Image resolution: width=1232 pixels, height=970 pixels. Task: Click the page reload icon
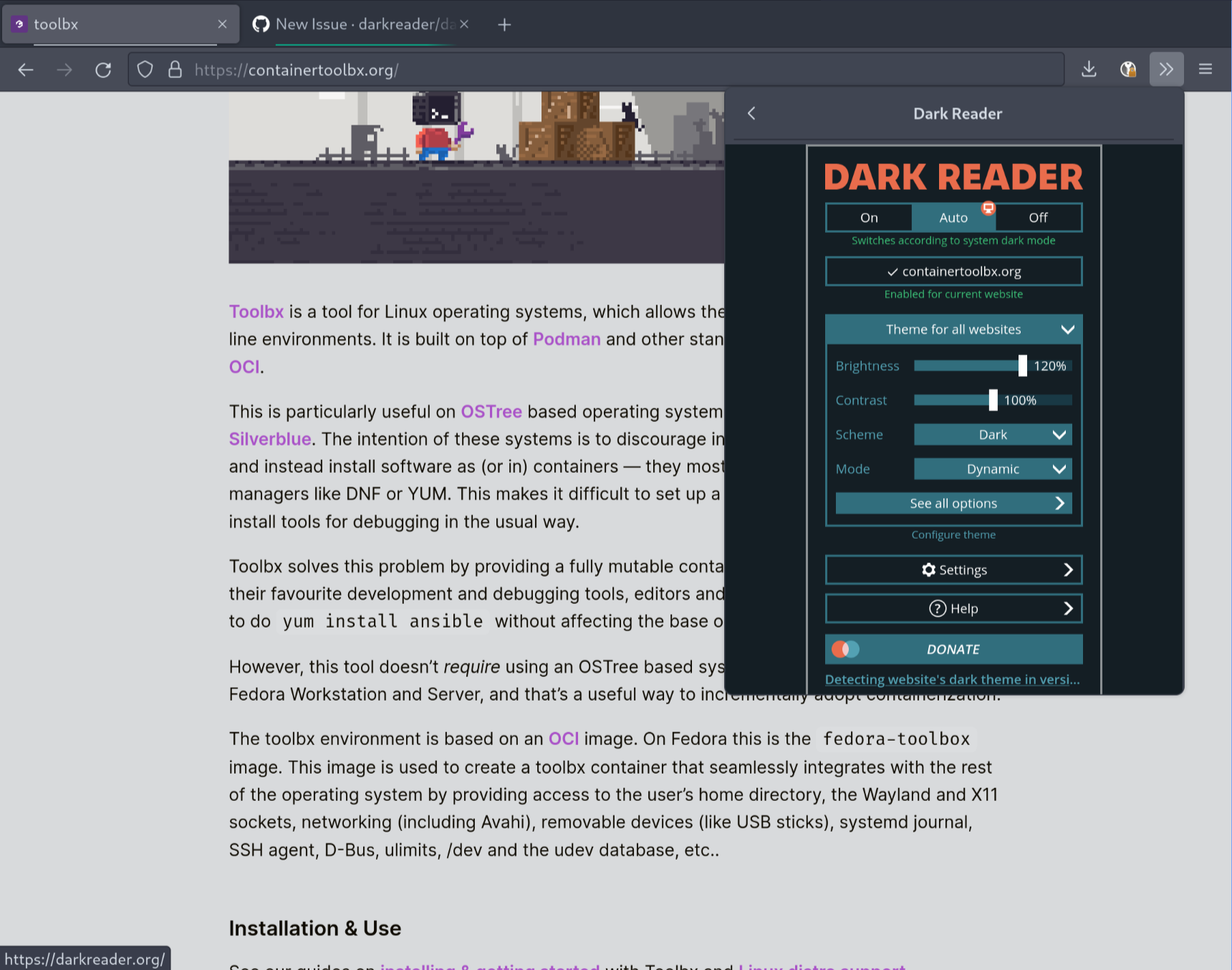coord(103,69)
